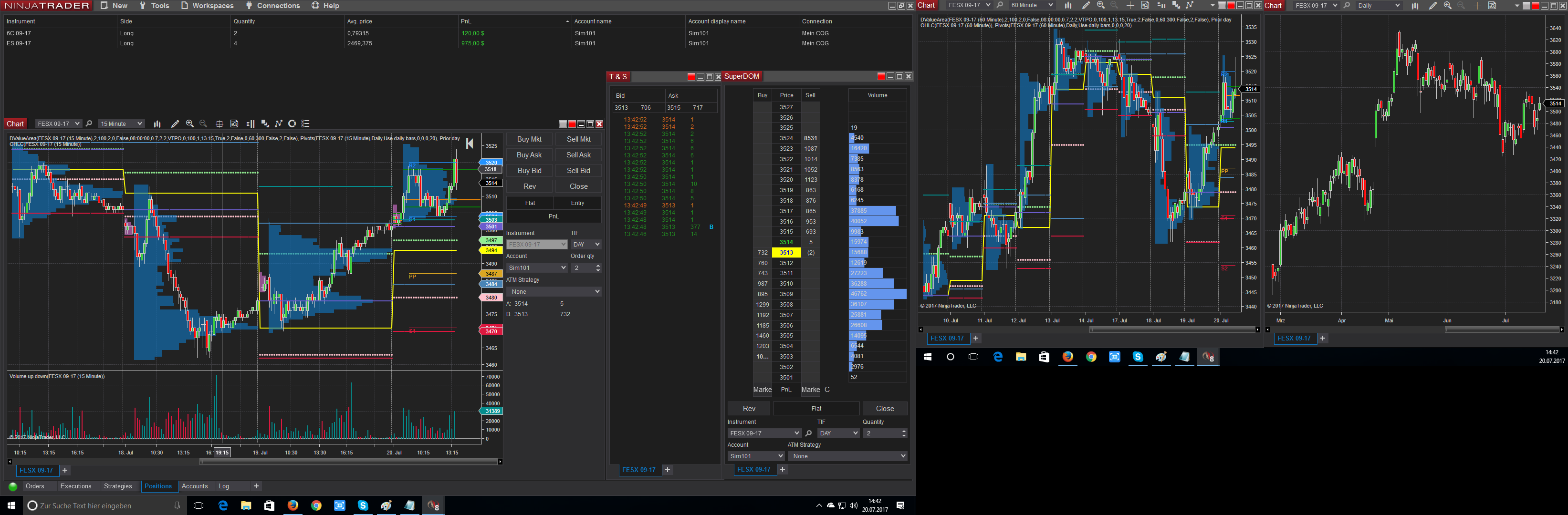This screenshot has width=1568, height=515.
Task: Open the Workspaces menu
Action: (207, 5)
